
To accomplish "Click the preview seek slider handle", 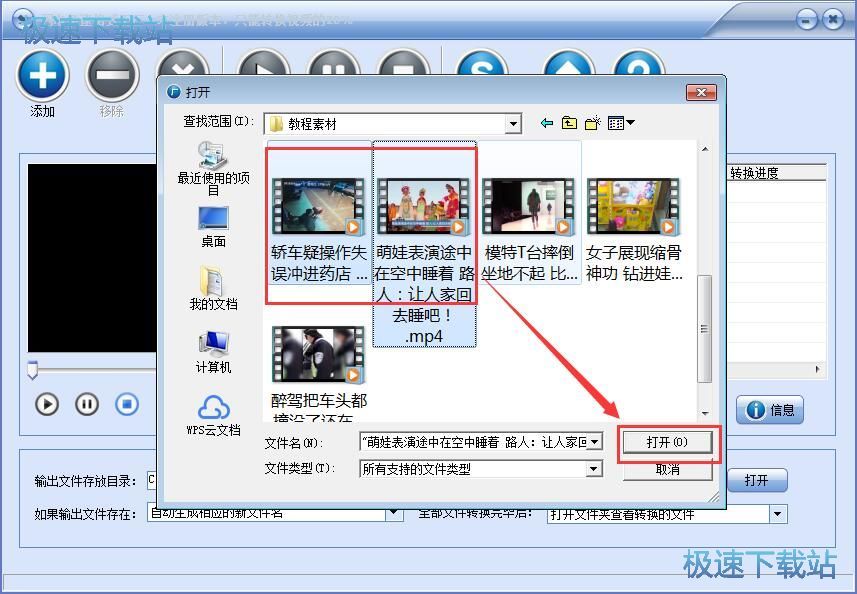I will (32, 370).
